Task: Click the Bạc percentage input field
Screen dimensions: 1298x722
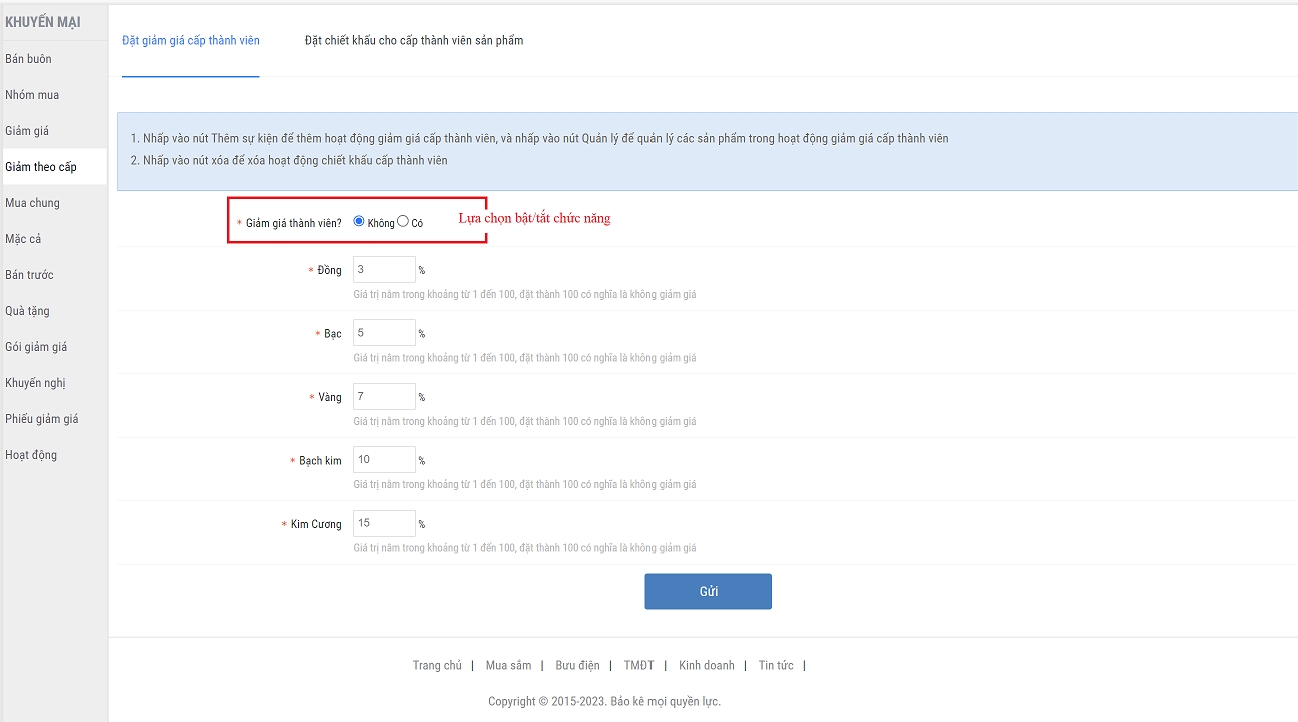Action: 384,333
